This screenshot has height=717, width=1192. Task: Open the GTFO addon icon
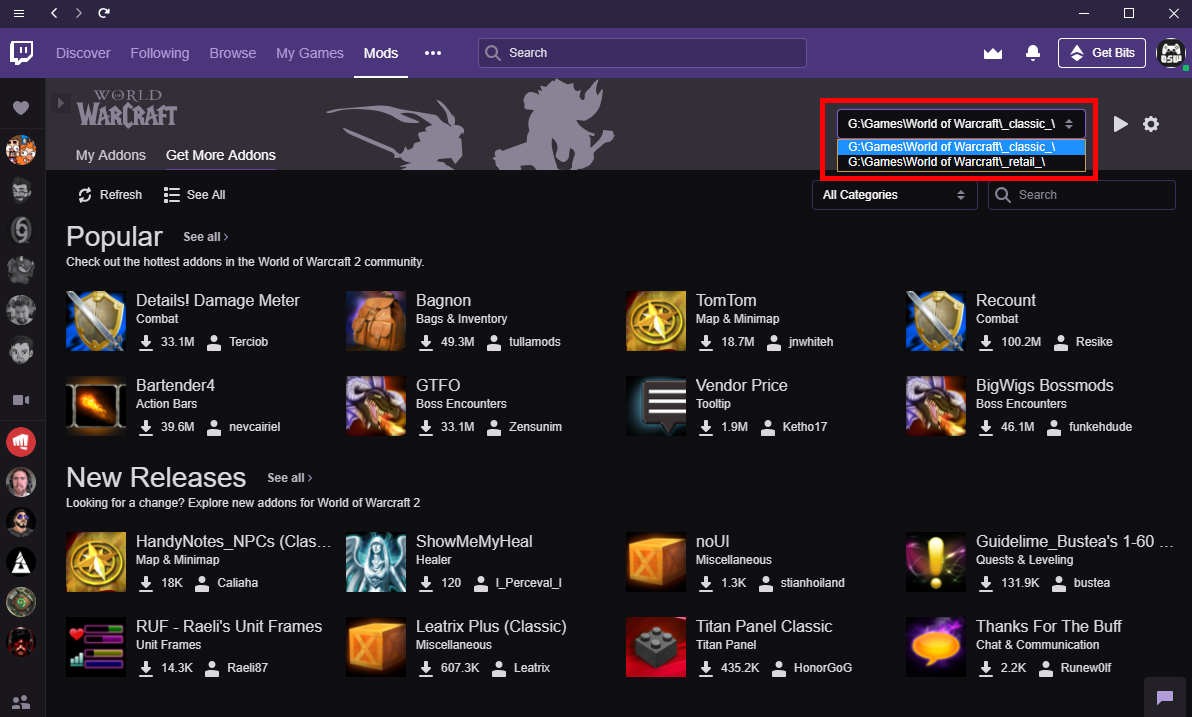click(x=376, y=406)
